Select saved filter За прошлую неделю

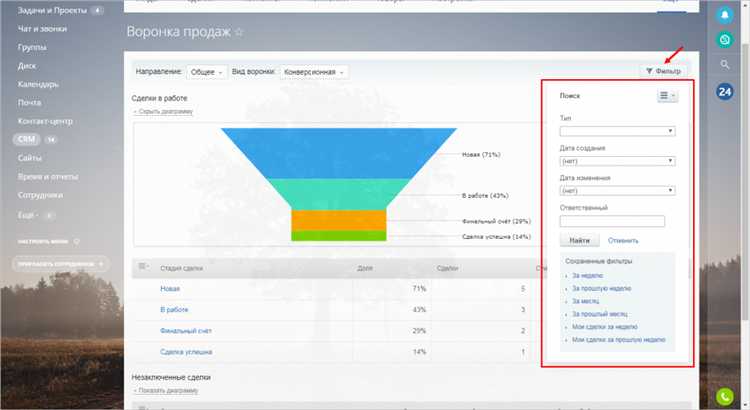click(x=602, y=288)
